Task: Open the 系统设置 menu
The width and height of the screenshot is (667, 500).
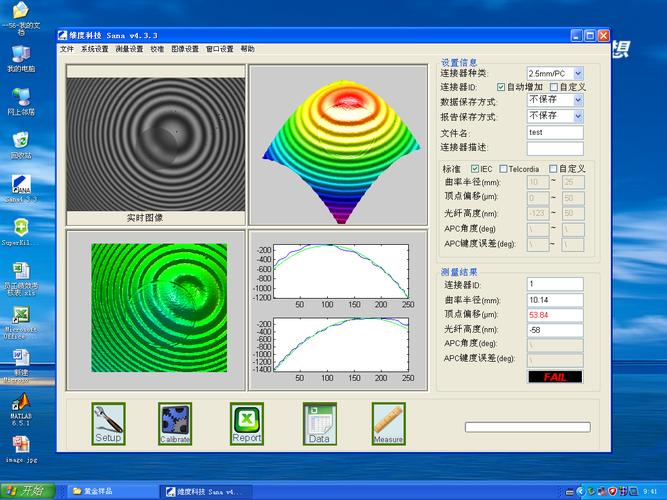Action: (x=94, y=49)
